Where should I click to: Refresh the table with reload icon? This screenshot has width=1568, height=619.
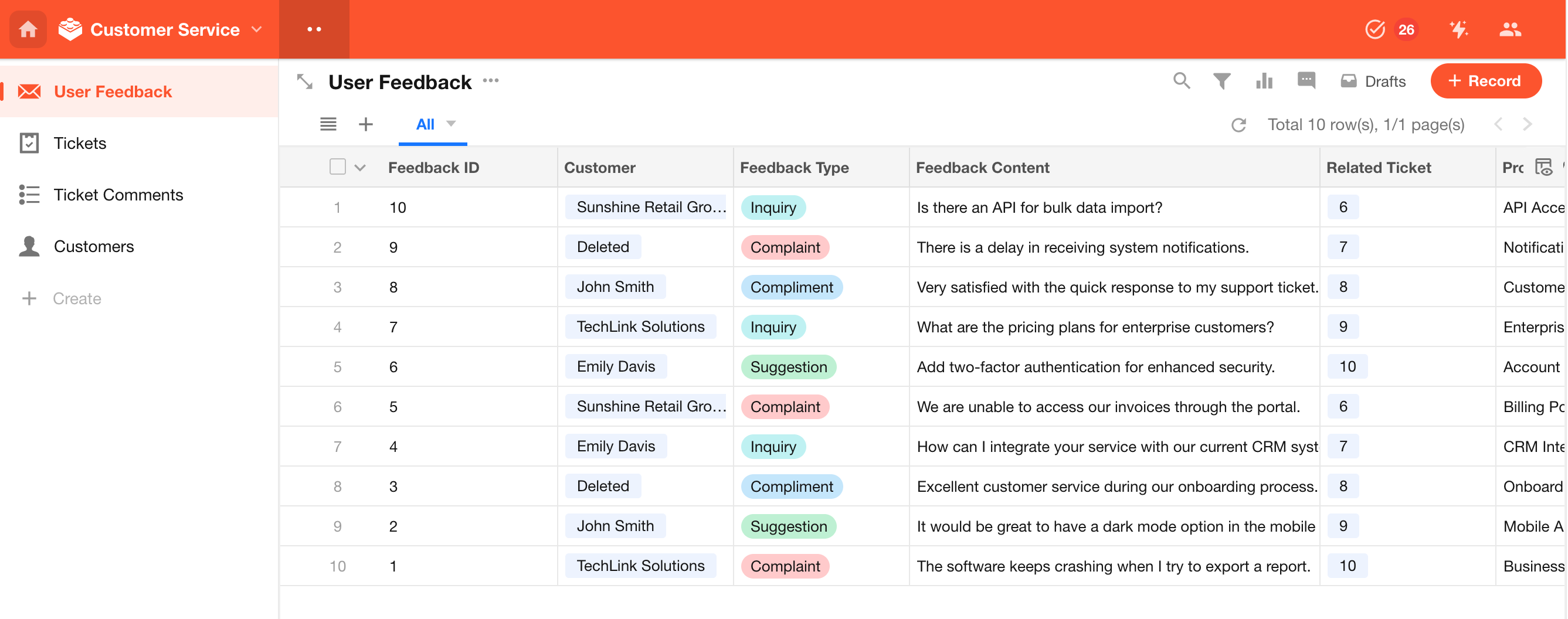[1238, 125]
